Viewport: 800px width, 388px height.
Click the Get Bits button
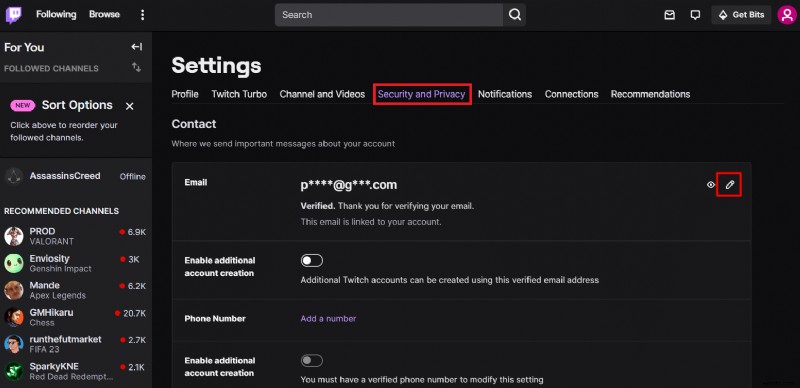pyautogui.click(x=741, y=15)
